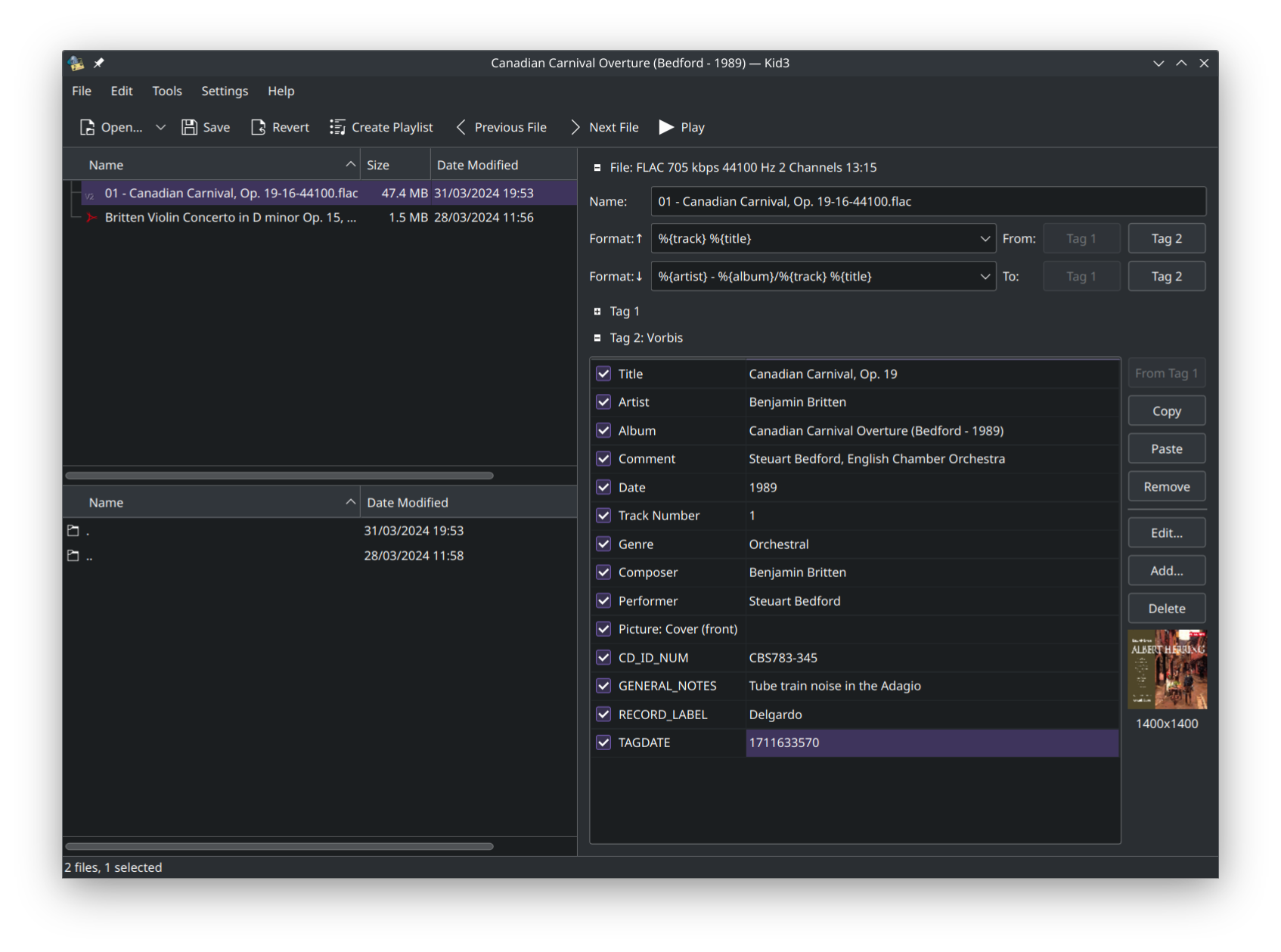Click the Open file toolbar icon

pos(86,127)
